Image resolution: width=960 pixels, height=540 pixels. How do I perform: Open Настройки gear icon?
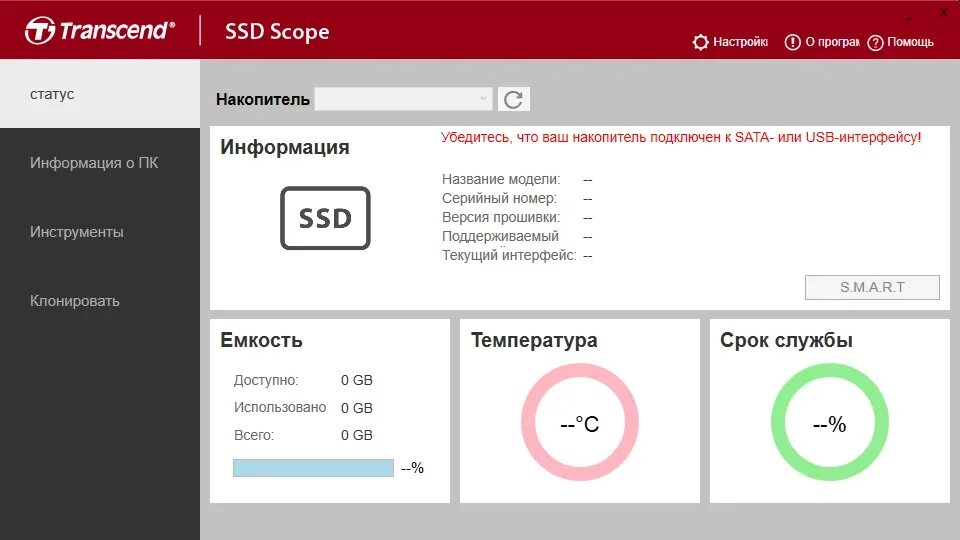click(700, 42)
